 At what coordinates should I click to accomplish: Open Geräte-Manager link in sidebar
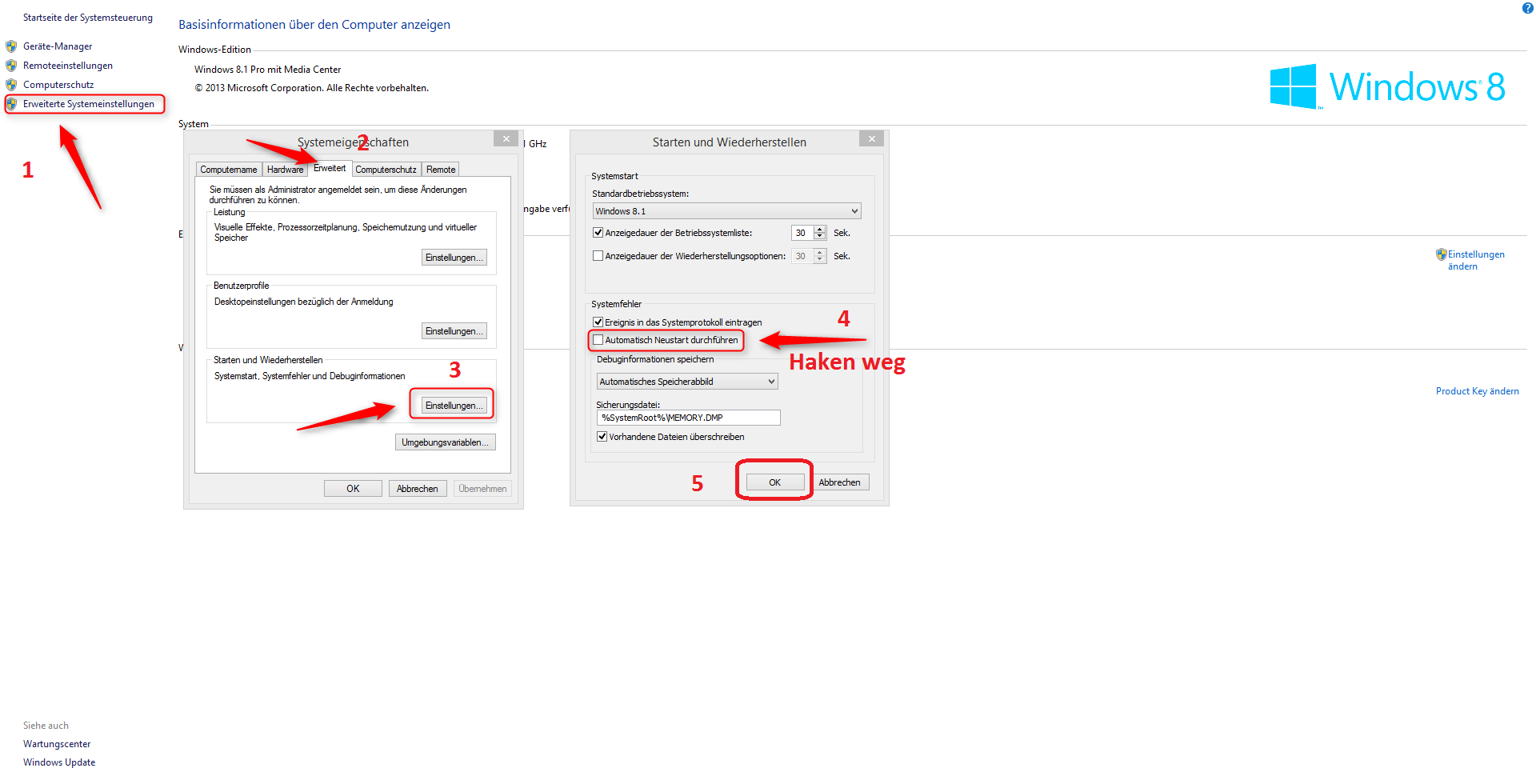click(58, 46)
